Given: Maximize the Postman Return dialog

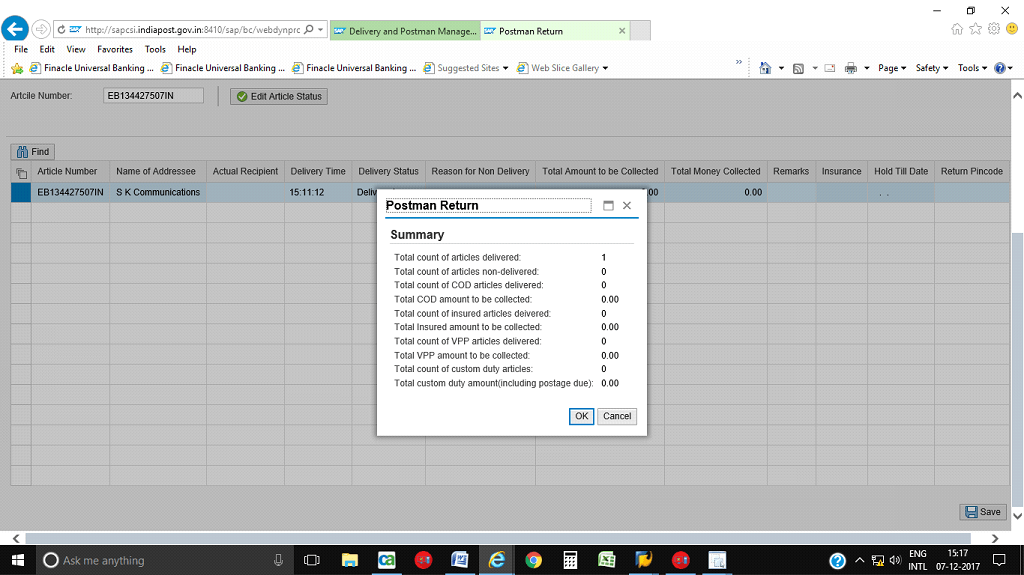Looking at the screenshot, I should pos(608,206).
